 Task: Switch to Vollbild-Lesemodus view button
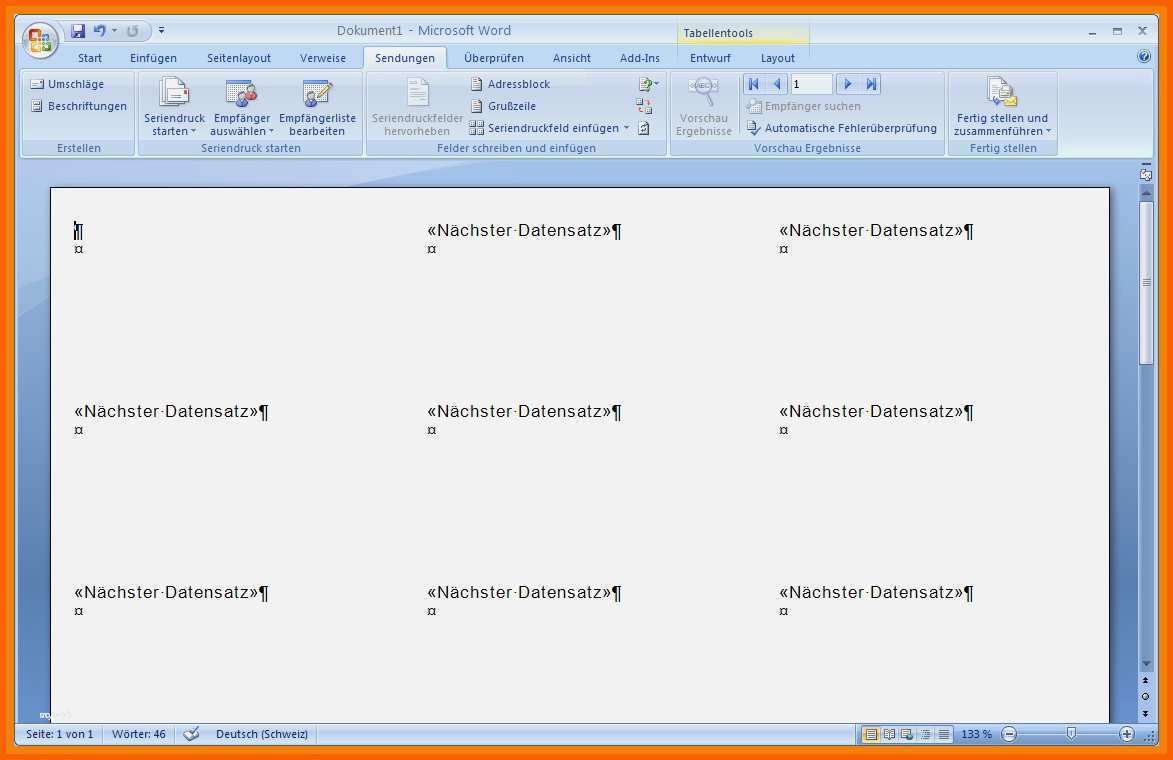point(889,735)
